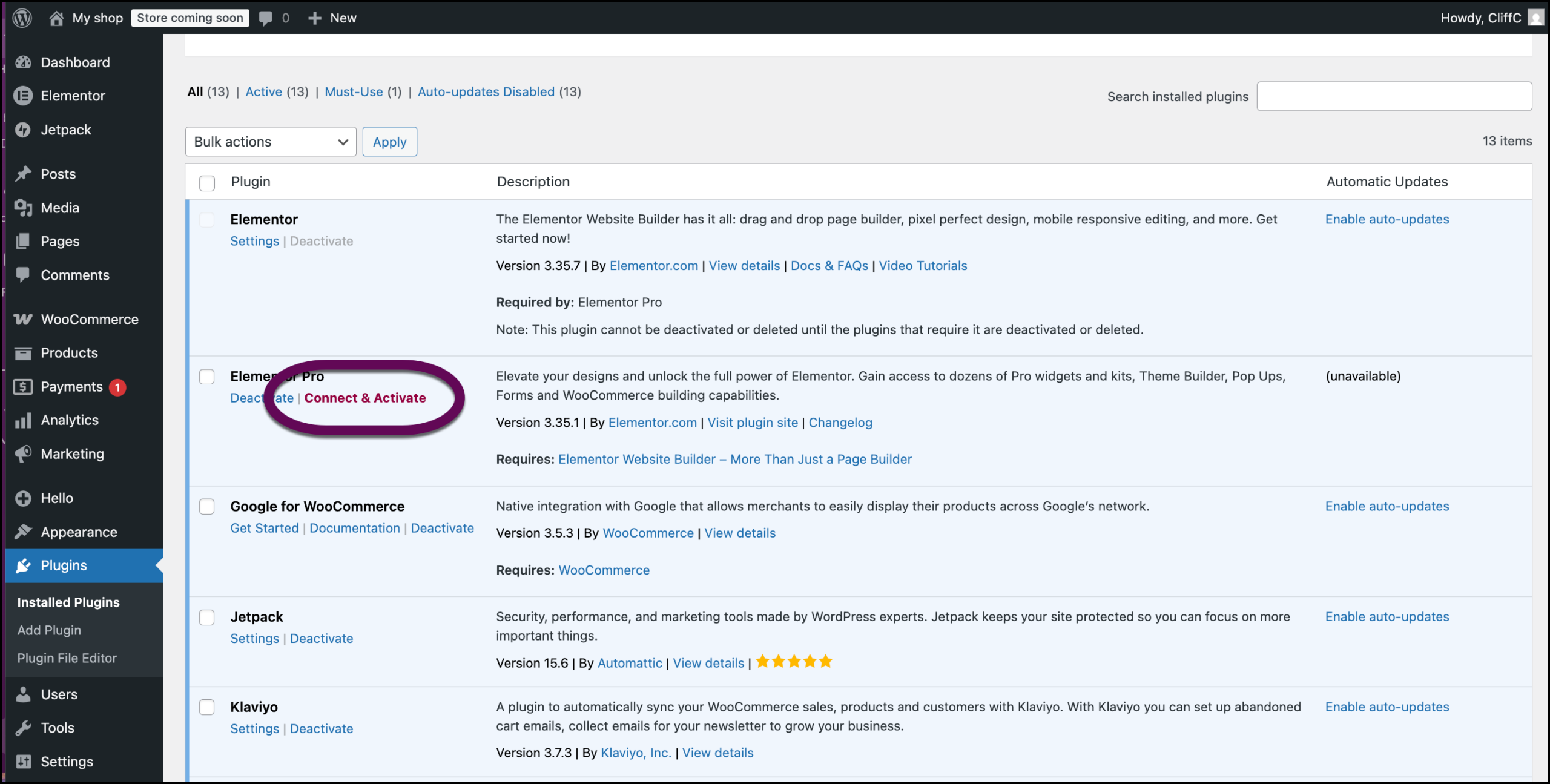Filter by Auto-updates Disabled plugins
Viewport: 1550px width, 784px height.
(486, 92)
